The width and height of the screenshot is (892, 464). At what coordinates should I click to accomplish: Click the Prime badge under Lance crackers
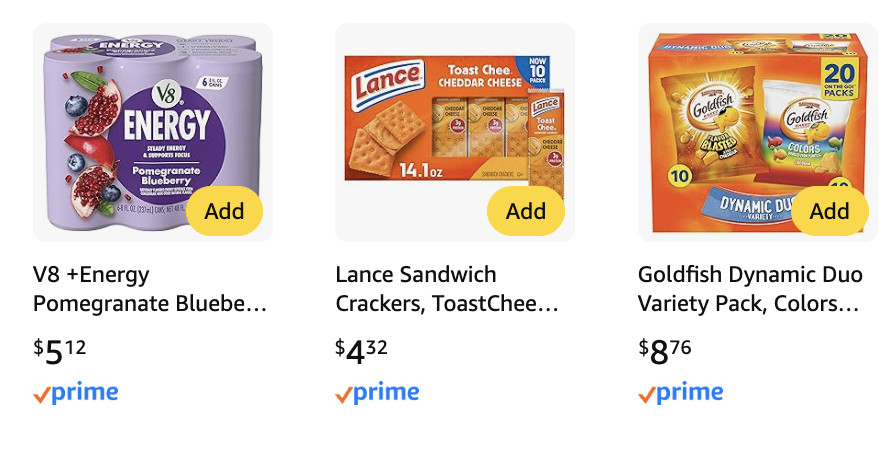[x=378, y=393]
